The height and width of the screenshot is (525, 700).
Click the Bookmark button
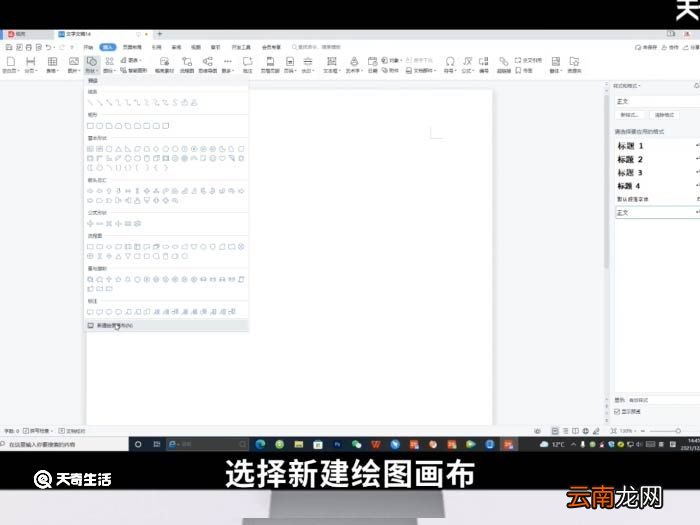524,71
